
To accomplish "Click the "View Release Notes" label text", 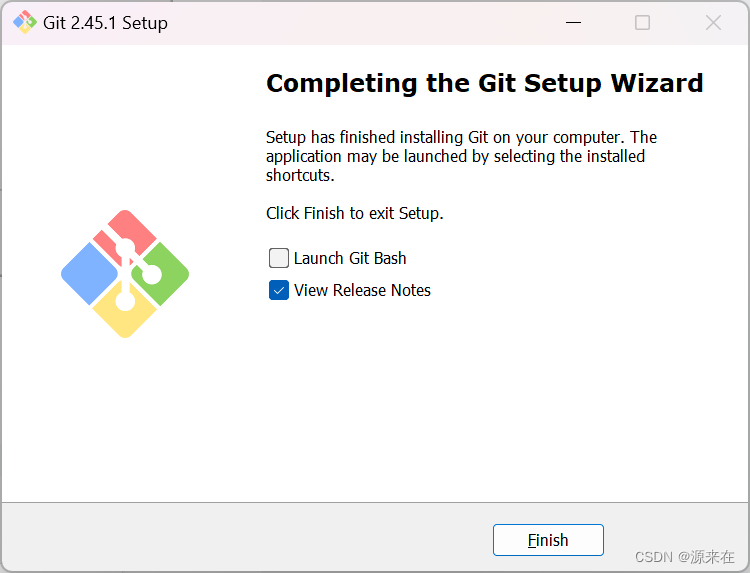I will pyautogui.click(x=362, y=290).
